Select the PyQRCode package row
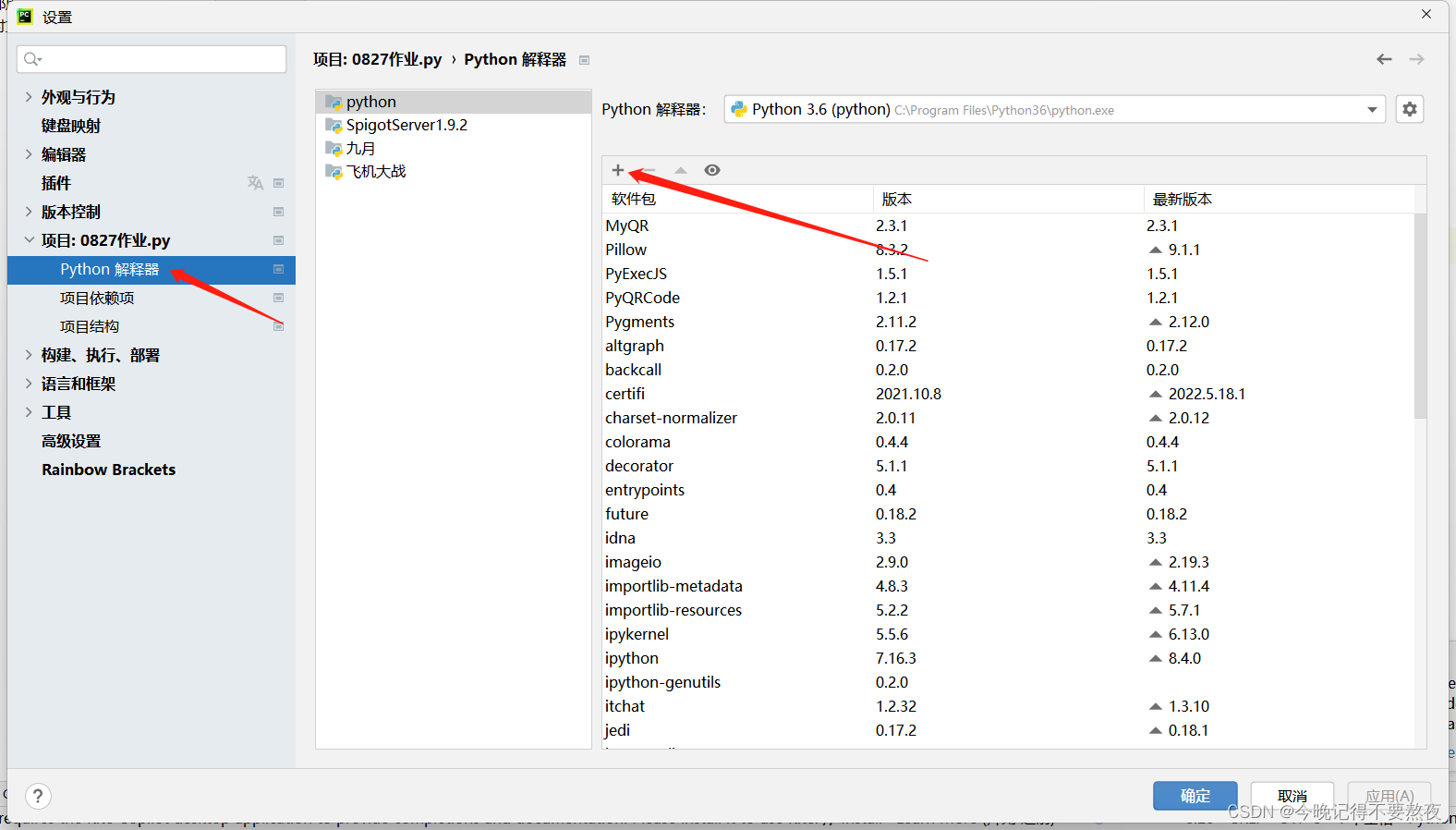Viewport: 1456px width, 830px height. pyautogui.click(x=1008, y=298)
